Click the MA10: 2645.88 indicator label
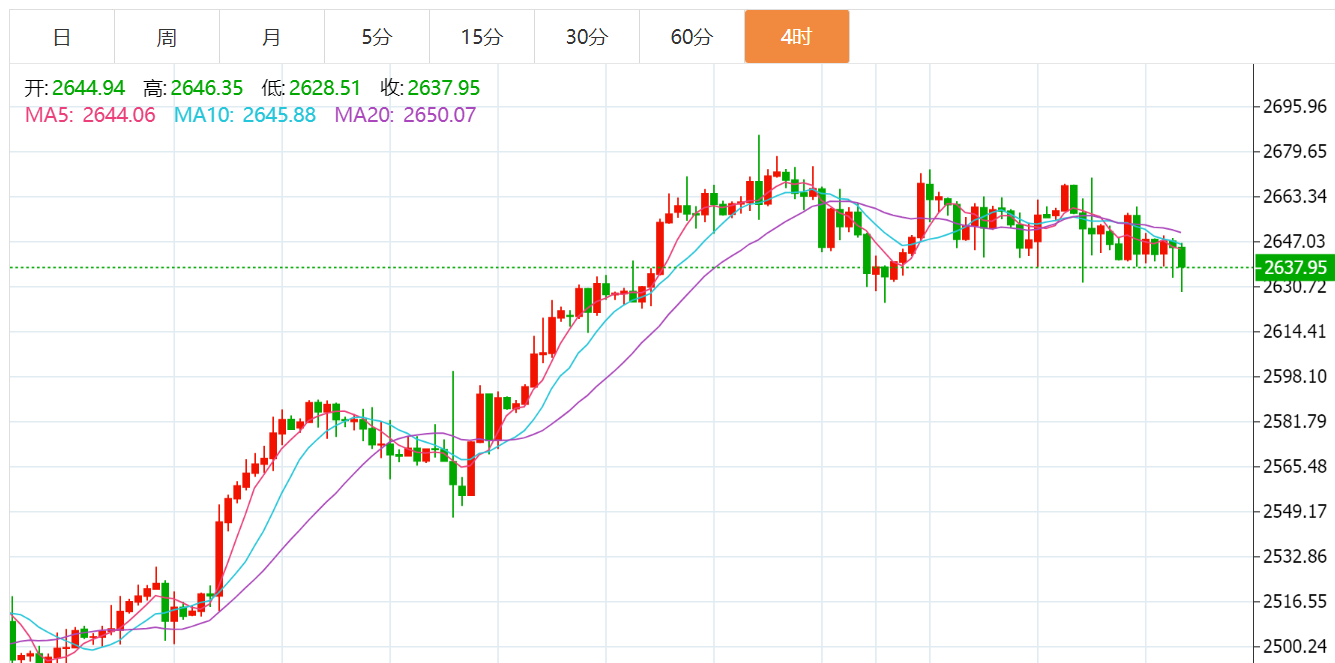 click(x=245, y=115)
